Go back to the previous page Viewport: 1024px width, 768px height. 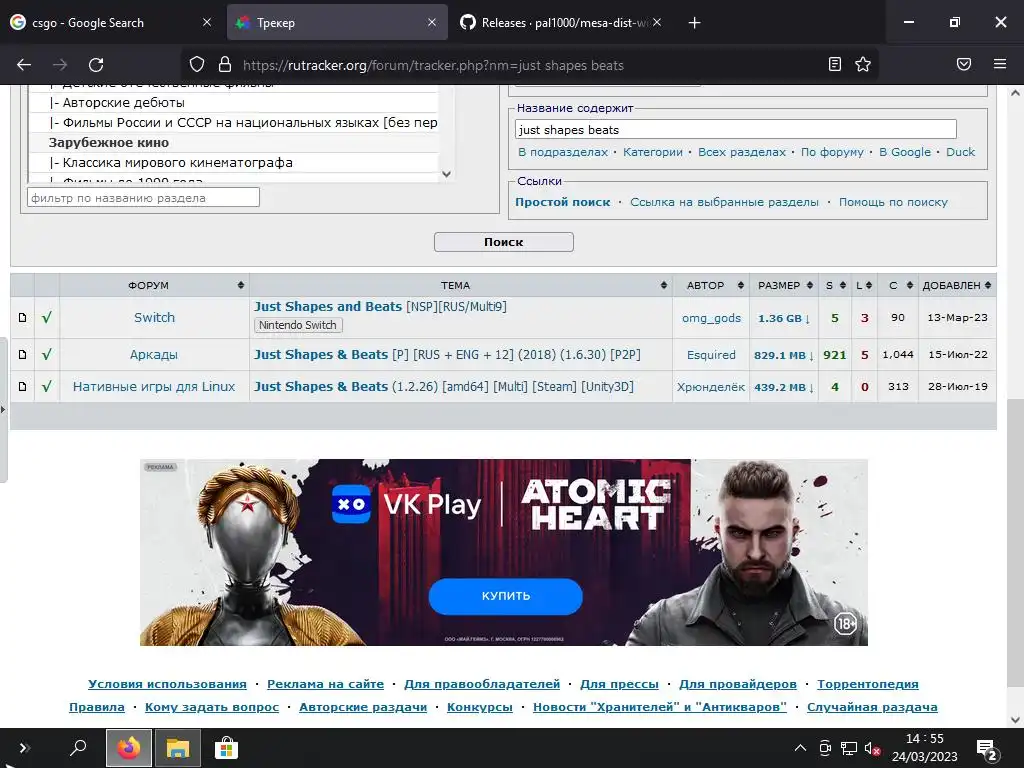[x=24, y=65]
